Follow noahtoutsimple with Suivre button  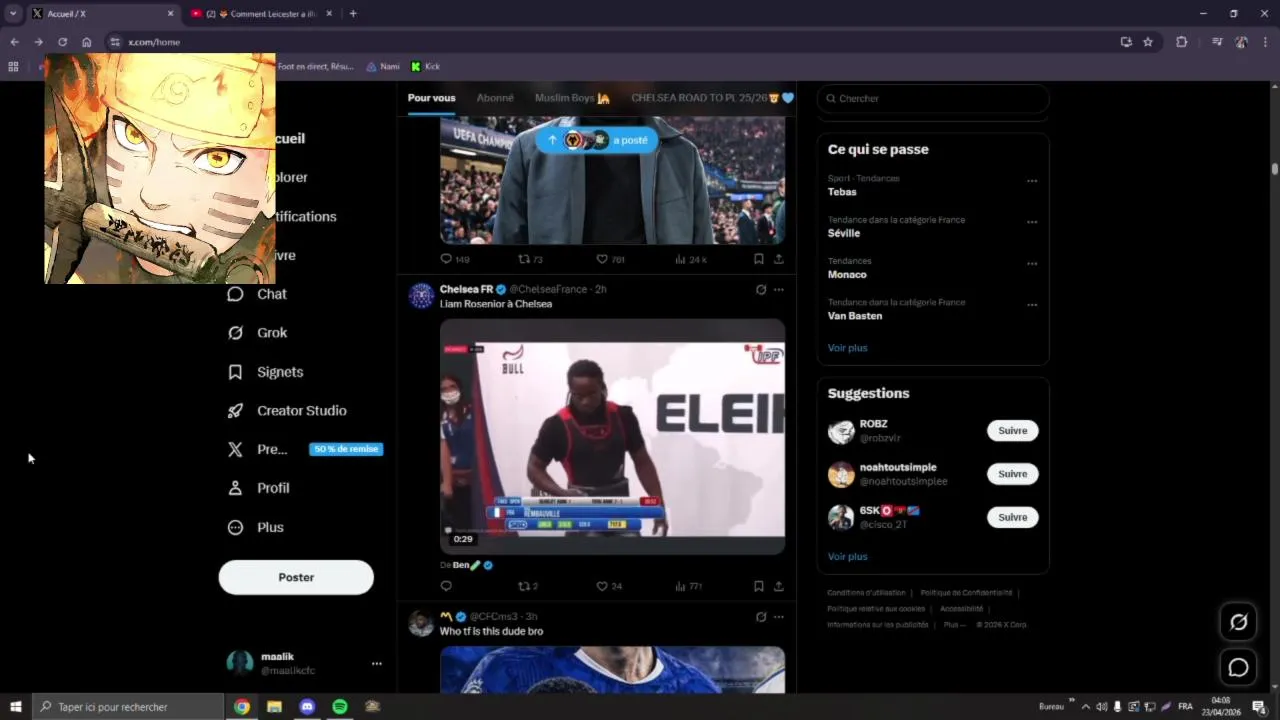pyautogui.click(x=1012, y=474)
